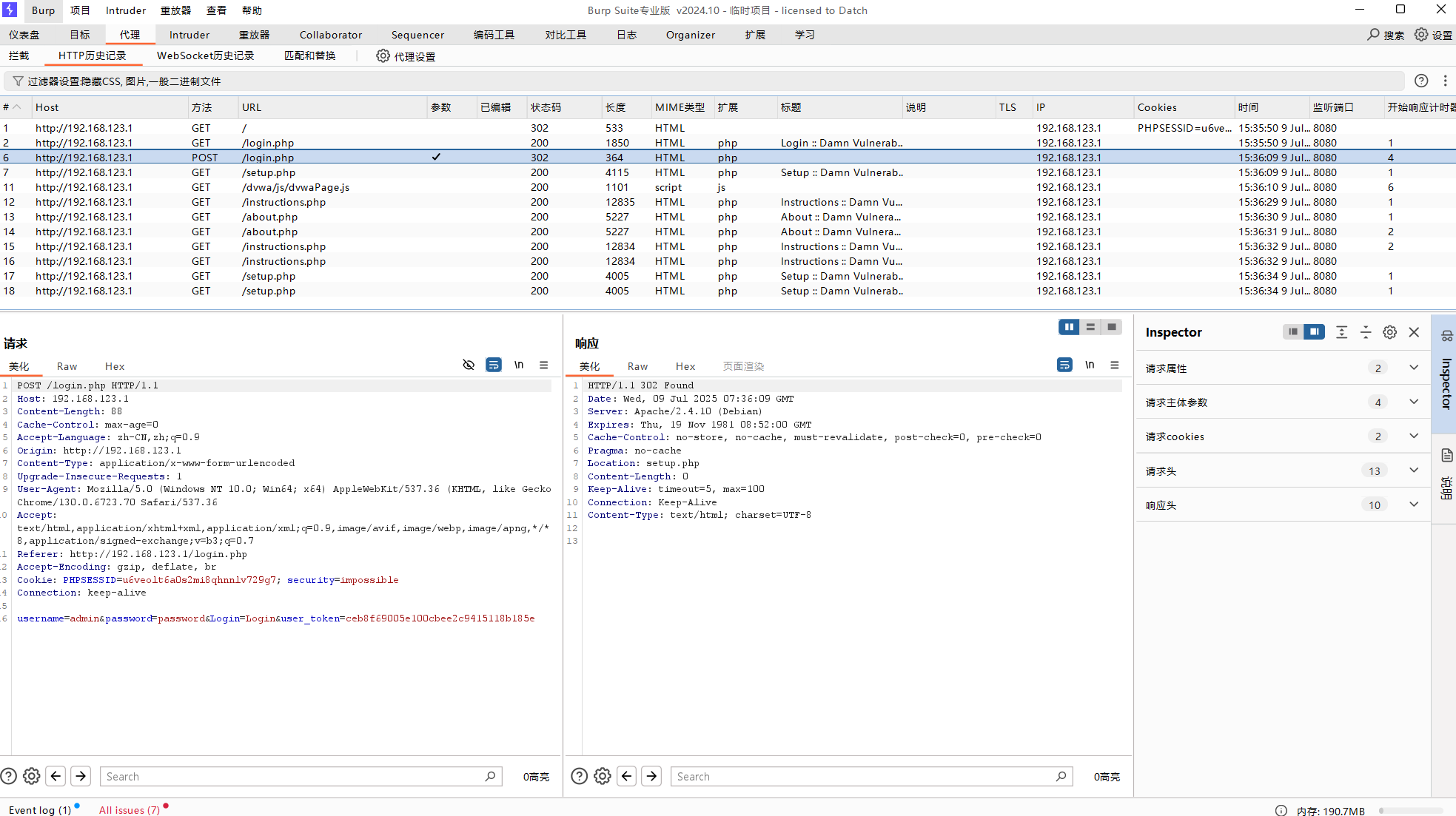This screenshot has height=816, width=1456.
Task: Select side-by-side layout toggle
Action: point(1068,327)
